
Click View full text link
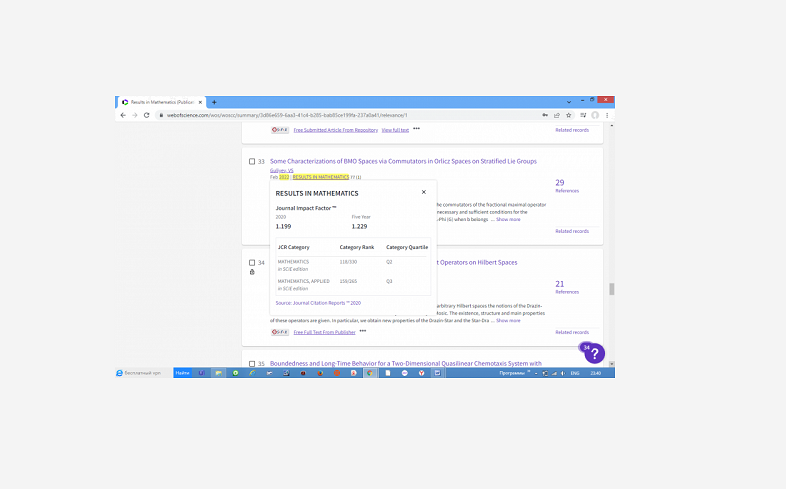[395, 130]
